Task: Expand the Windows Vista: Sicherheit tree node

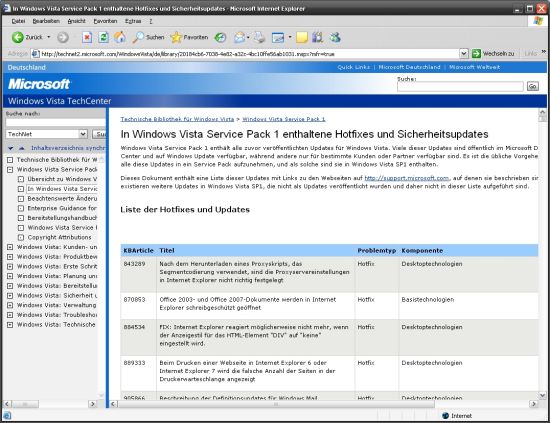Action: pyautogui.click(x=10, y=296)
